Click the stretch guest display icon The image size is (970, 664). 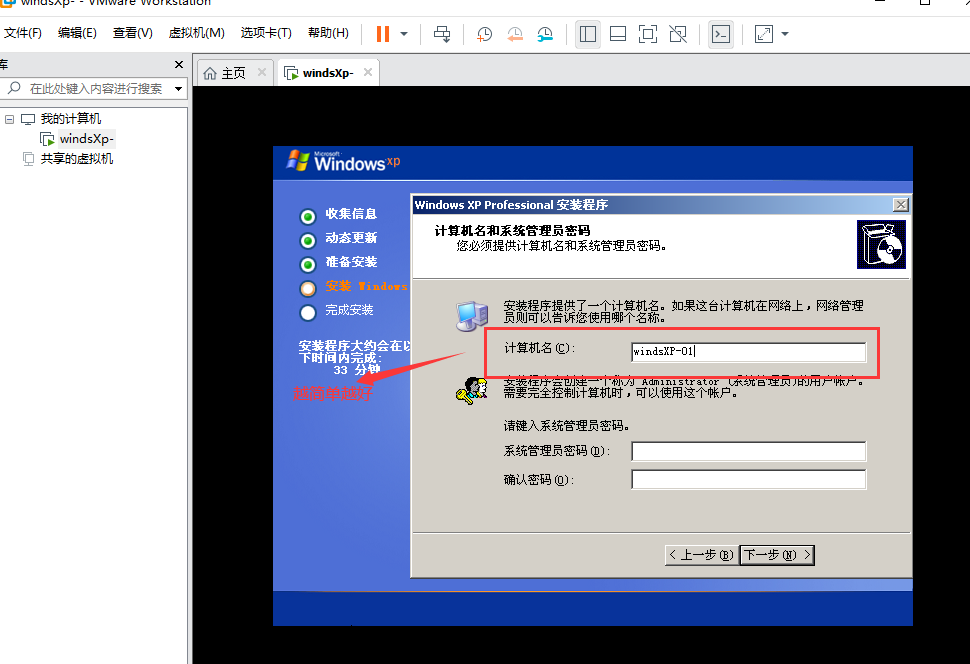click(764, 34)
